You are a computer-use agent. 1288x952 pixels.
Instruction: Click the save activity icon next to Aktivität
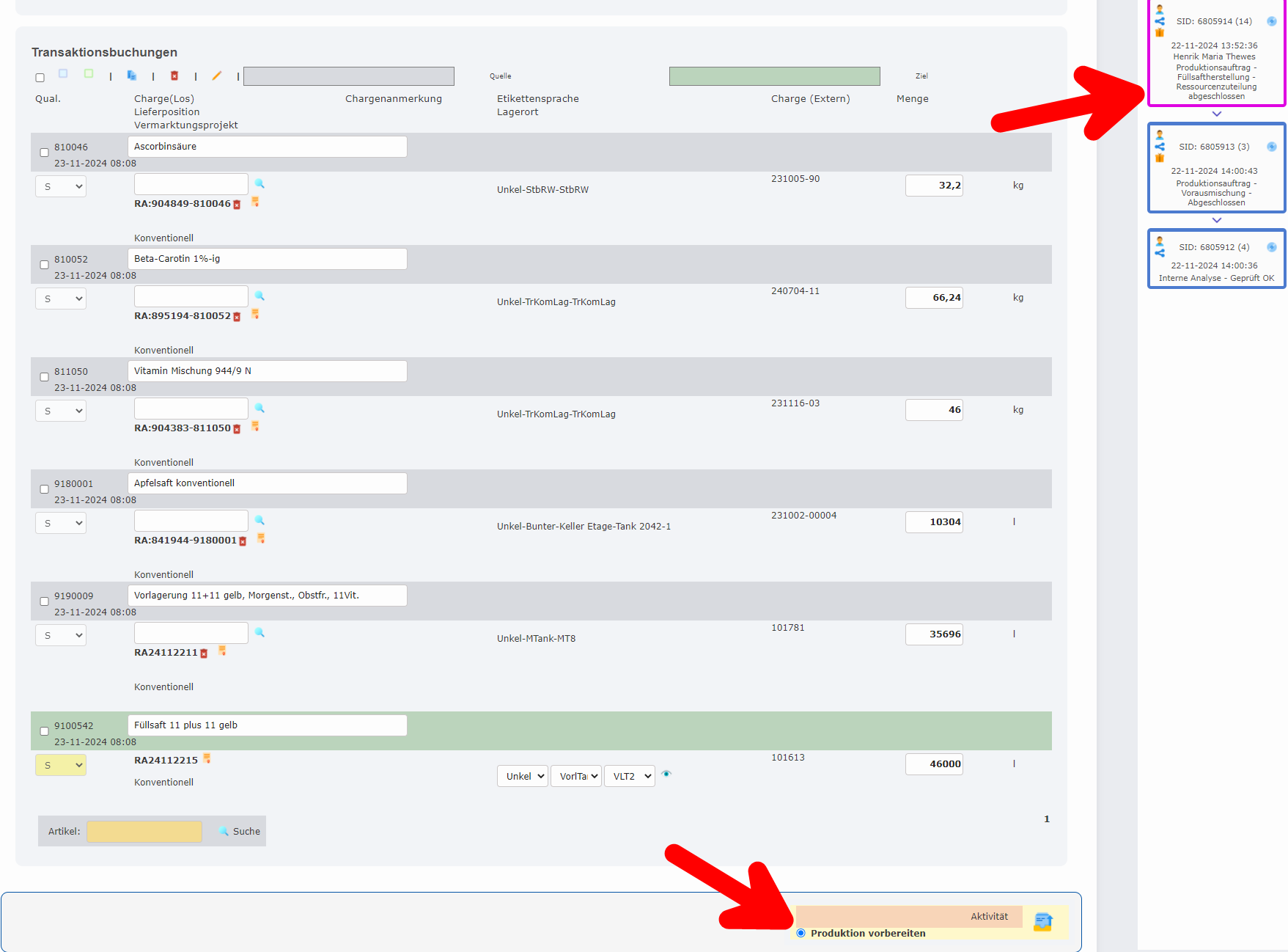1042,921
